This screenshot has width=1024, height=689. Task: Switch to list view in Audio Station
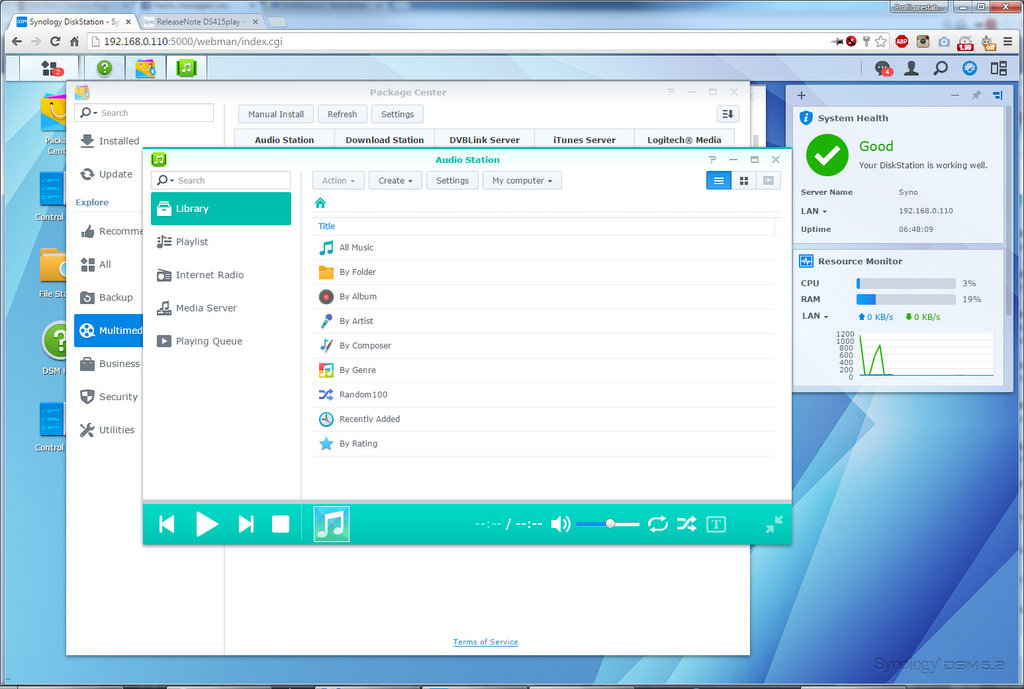coord(718,181)
